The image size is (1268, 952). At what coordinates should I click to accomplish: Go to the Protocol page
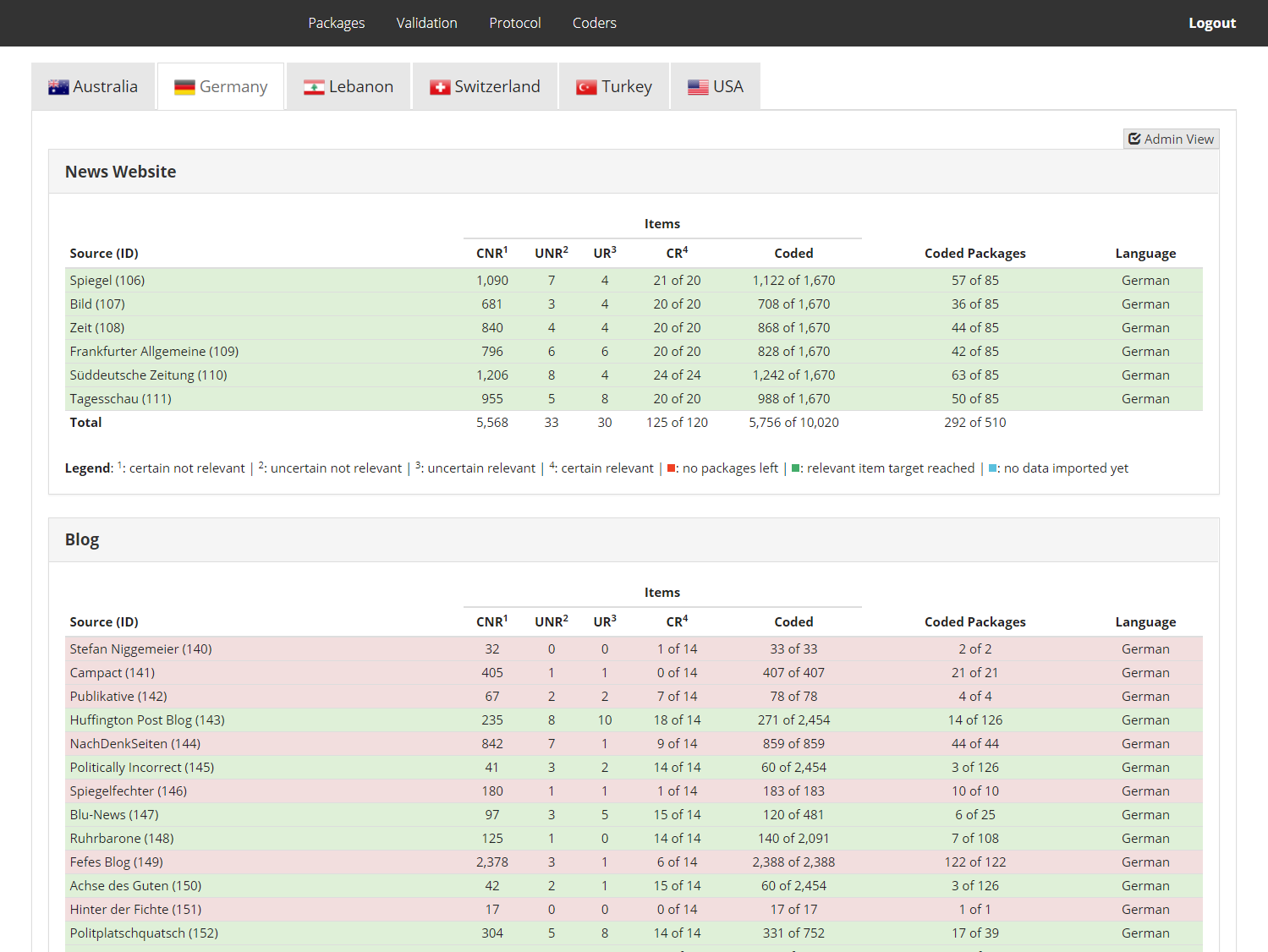pos(514,23)
